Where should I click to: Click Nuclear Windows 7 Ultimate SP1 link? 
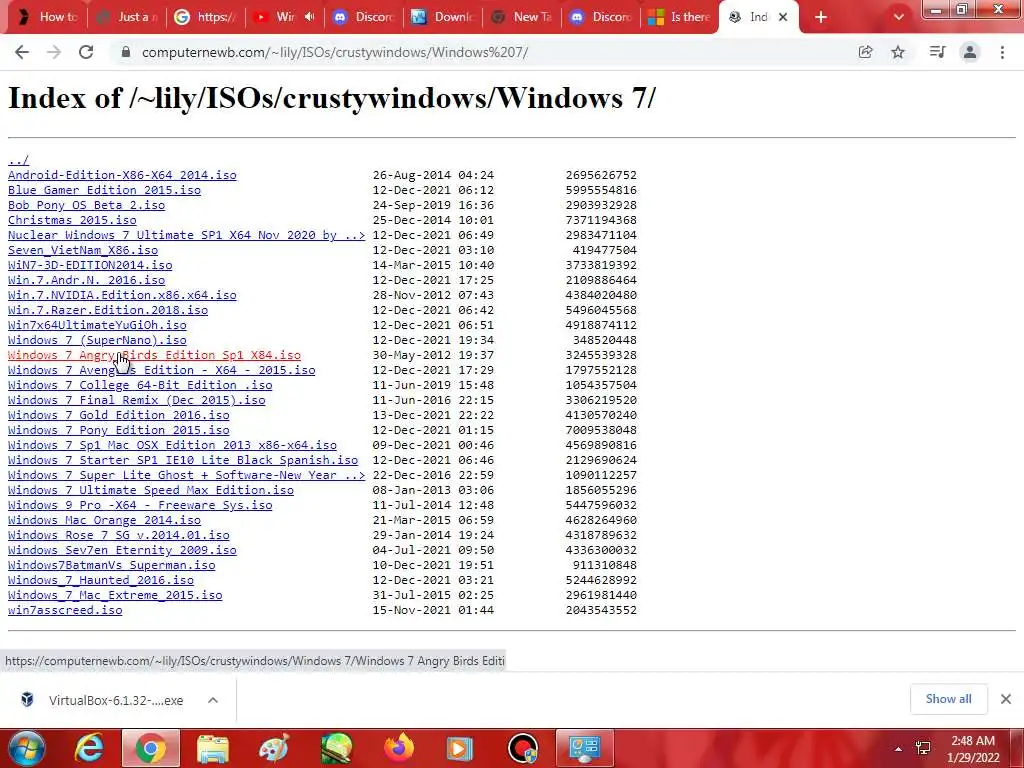[x=186, y=235]
